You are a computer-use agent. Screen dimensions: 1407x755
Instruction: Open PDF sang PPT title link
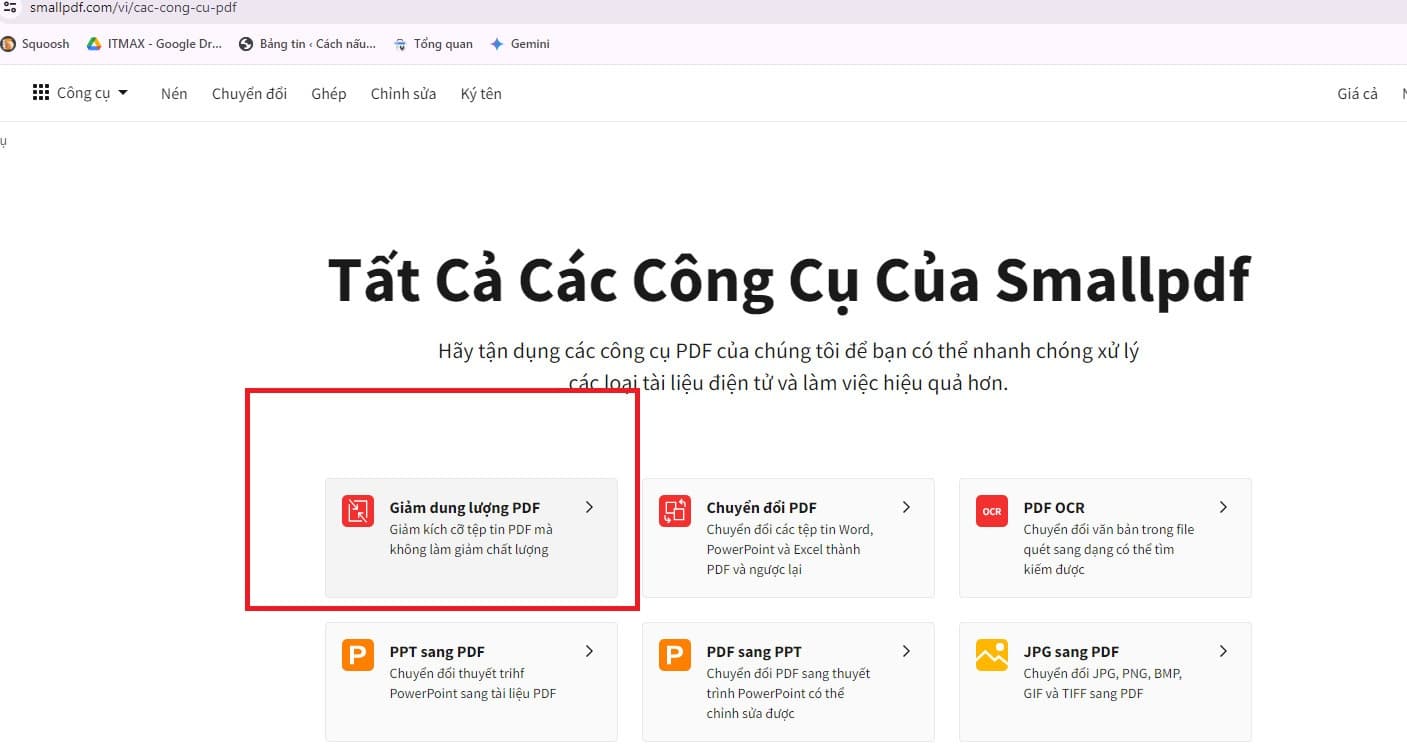tap(754, 652)
